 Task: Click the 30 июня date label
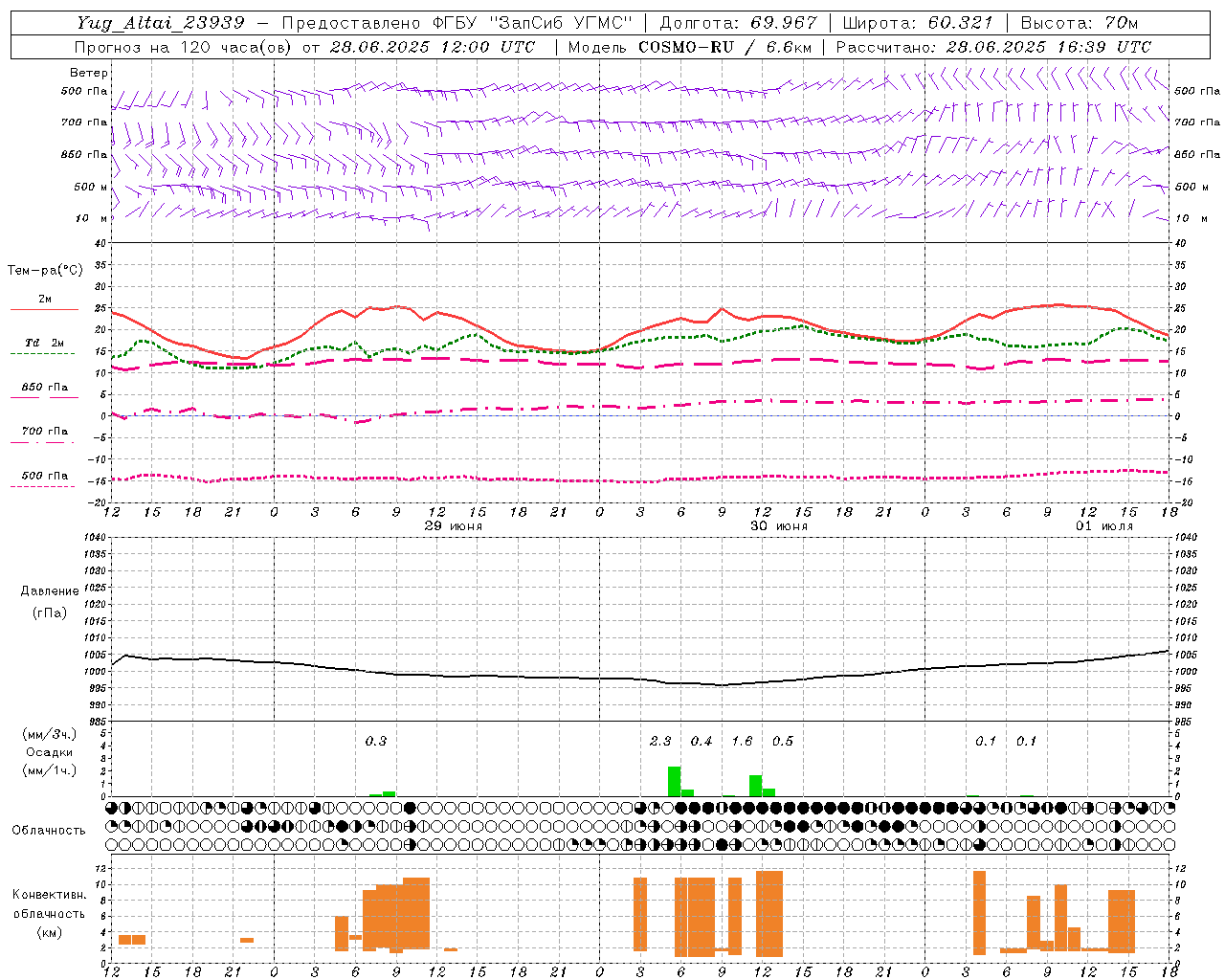[x=779, y=526]
